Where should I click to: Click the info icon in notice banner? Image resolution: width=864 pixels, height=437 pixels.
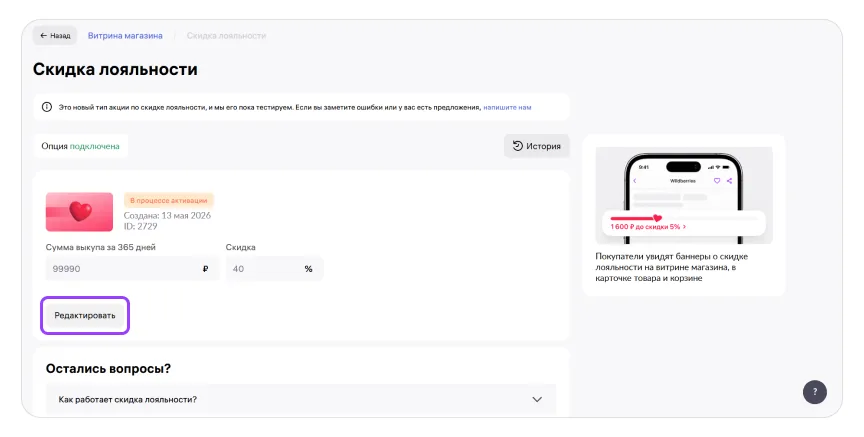click(47, 107)
